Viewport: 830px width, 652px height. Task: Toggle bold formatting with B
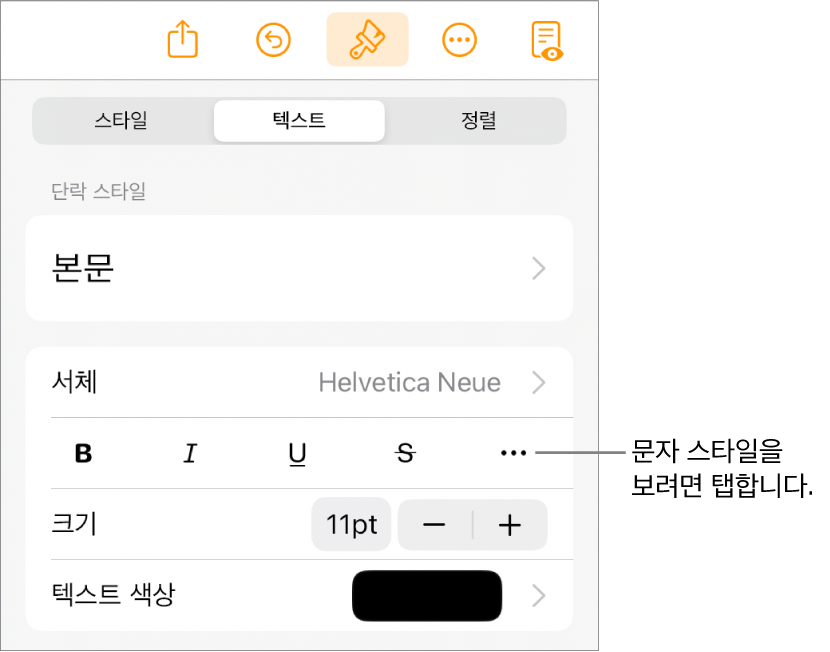[x=84, y=454]
